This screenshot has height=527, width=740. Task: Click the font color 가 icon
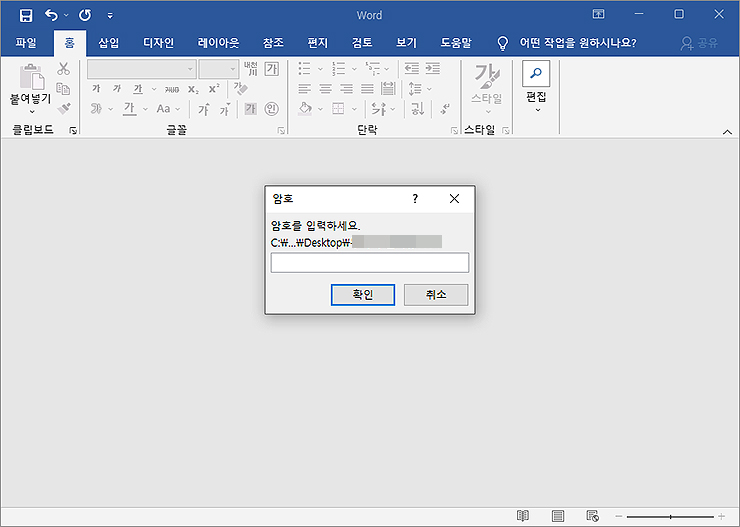click(x=129, y=109)
